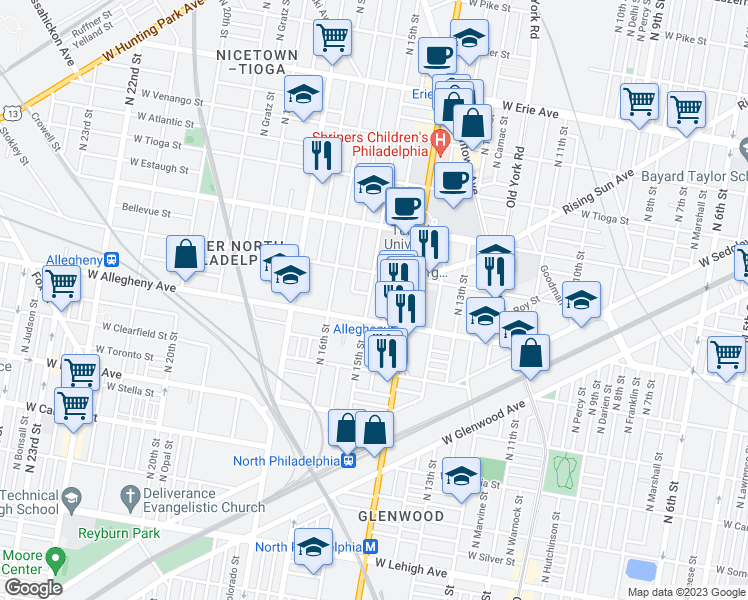748x600 pixels.
Task: Click the school marker next to W Pike St
Action: pyautogui.click(x=469, y=38)
